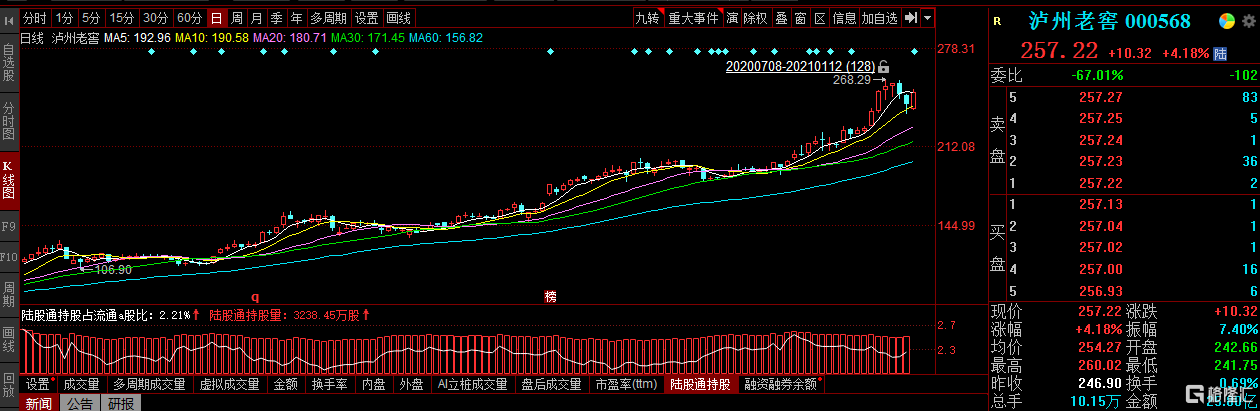
Task: Click the 设置 button in period toolbar
Action: click(367, 18)
